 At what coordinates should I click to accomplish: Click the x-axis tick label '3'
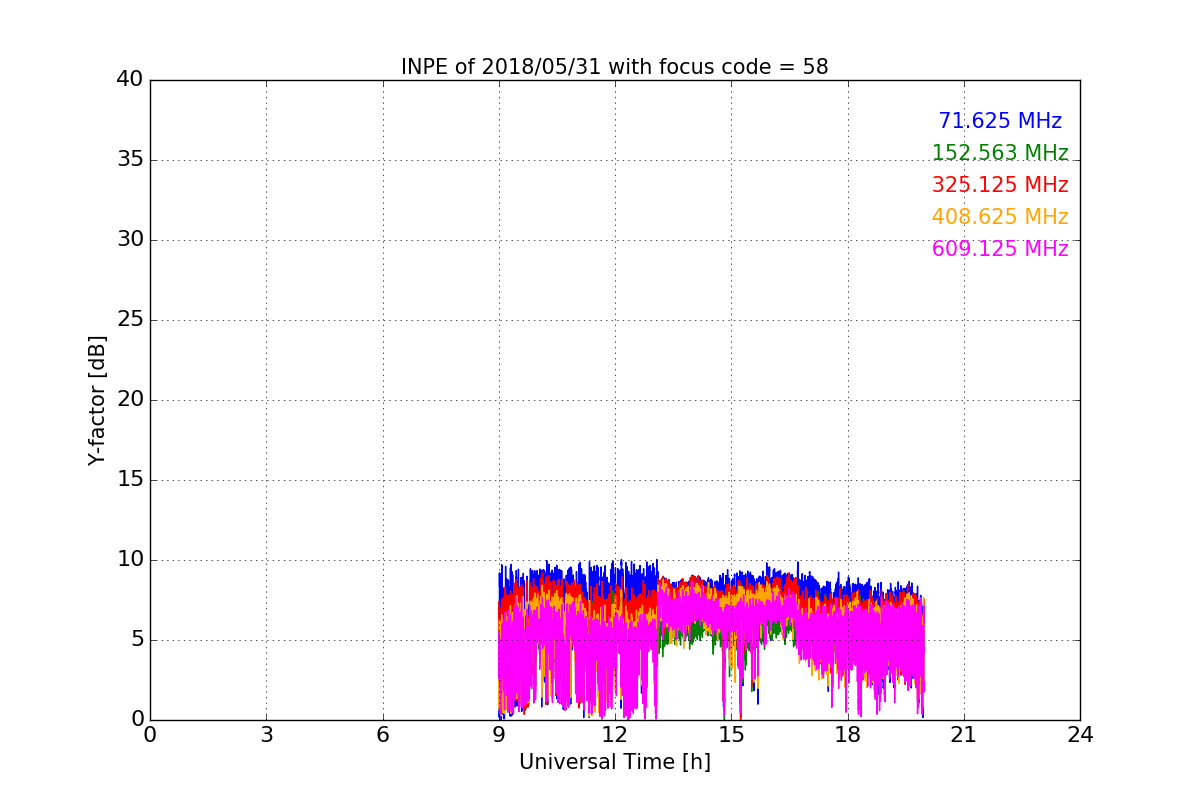point(266,735)
